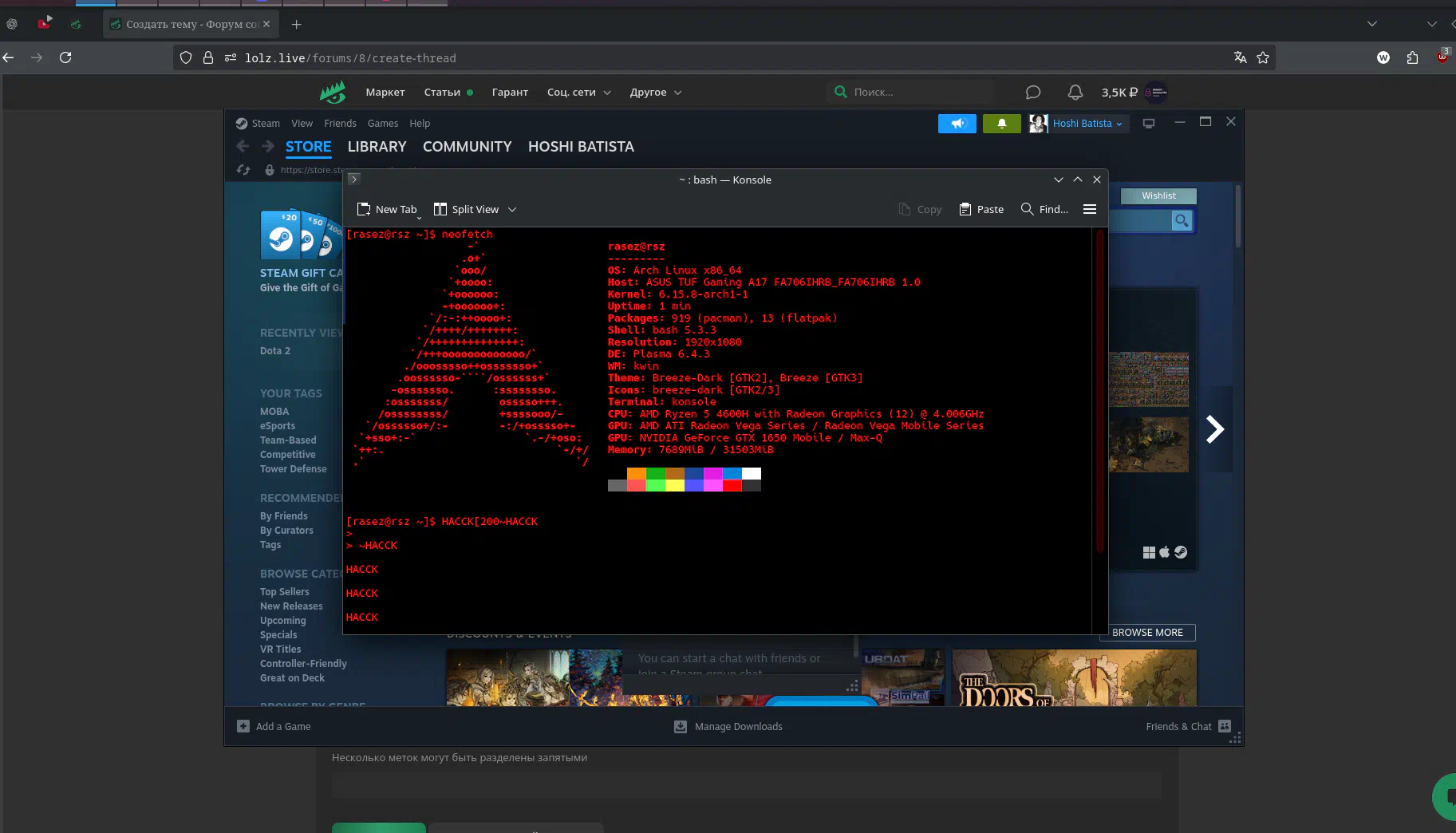Image resolution: width=1456 pixels, height=833 pixels.
Task: Click Steam forward navigation arrow
Action: coord(268,146)
